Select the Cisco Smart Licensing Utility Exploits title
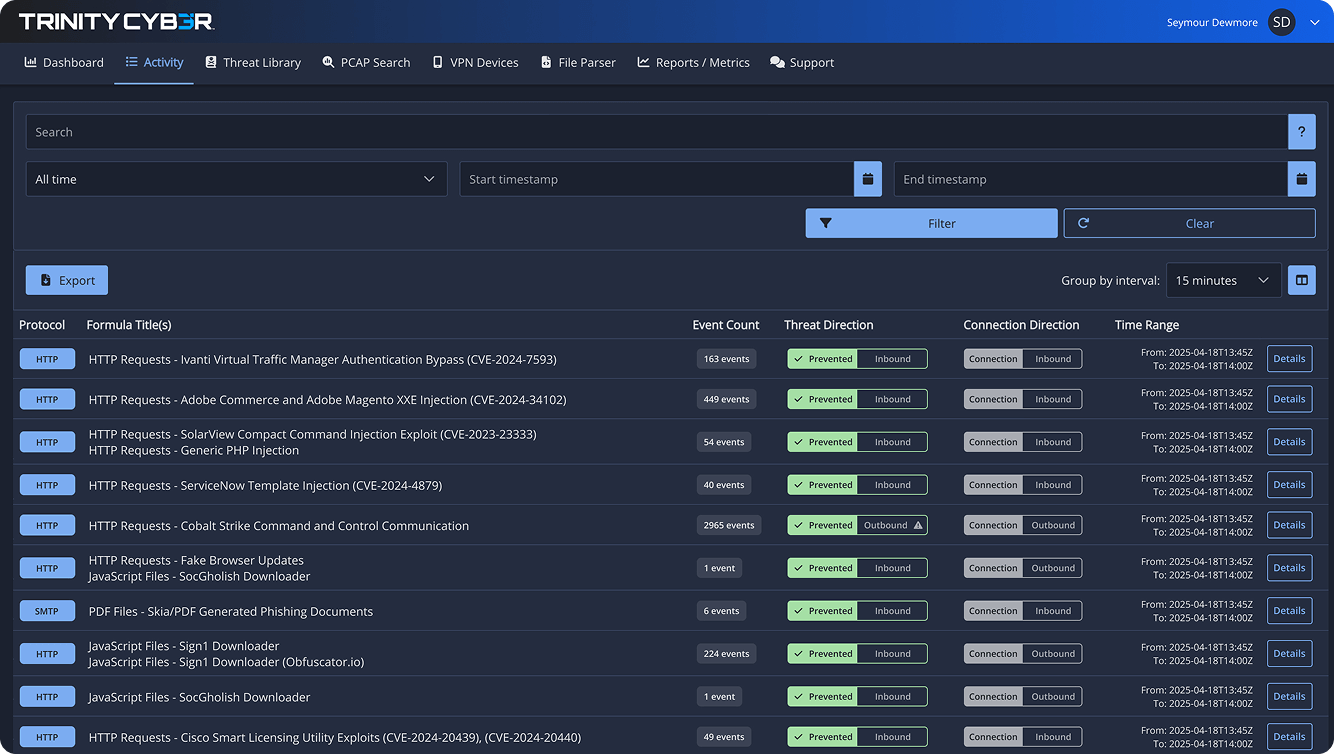This screenshot has width=1334, height=754. (x=335, y=737)
